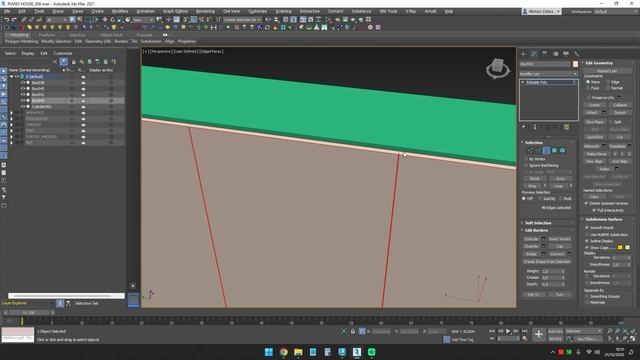
Task: Toggle the Show Cage checkbox
Action: [587, 247]
